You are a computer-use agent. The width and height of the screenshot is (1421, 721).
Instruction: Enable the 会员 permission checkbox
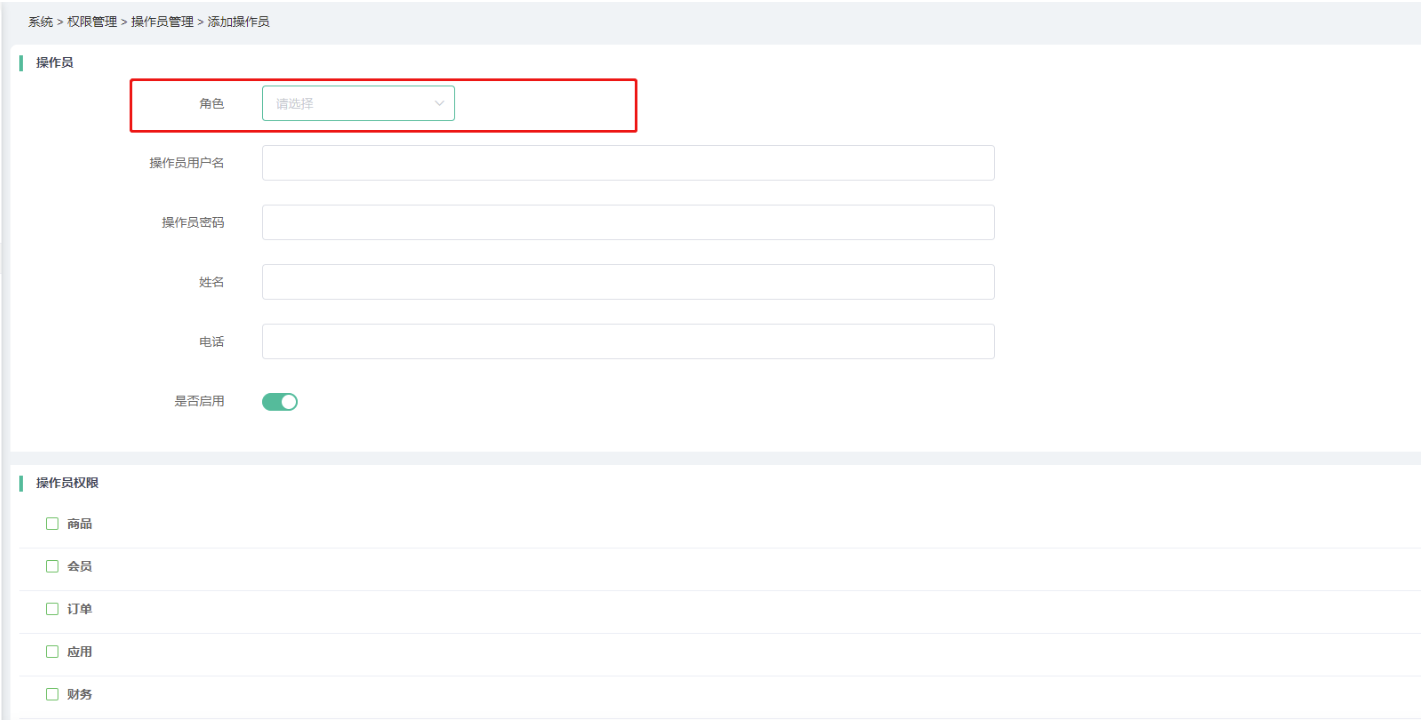pyautogui.click(x=52, y=566)
